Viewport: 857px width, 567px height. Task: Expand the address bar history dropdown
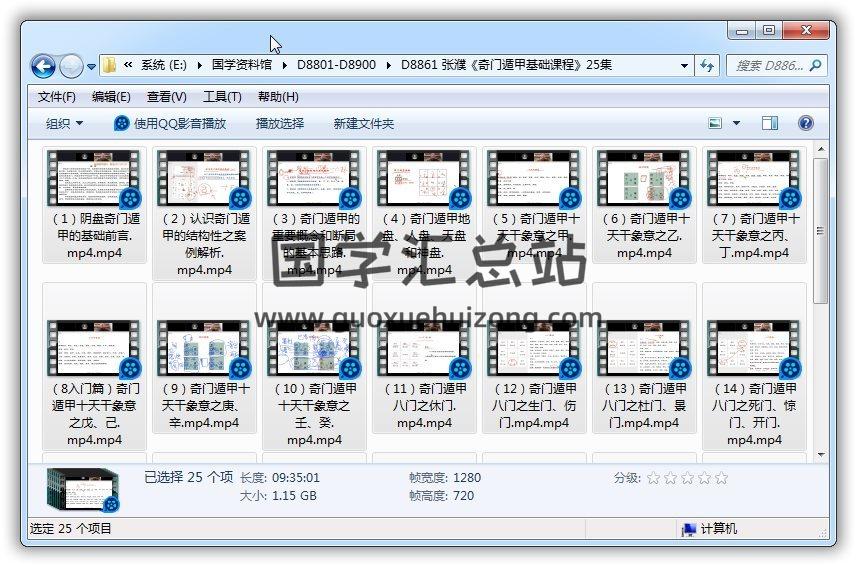[x=684, y=65]
